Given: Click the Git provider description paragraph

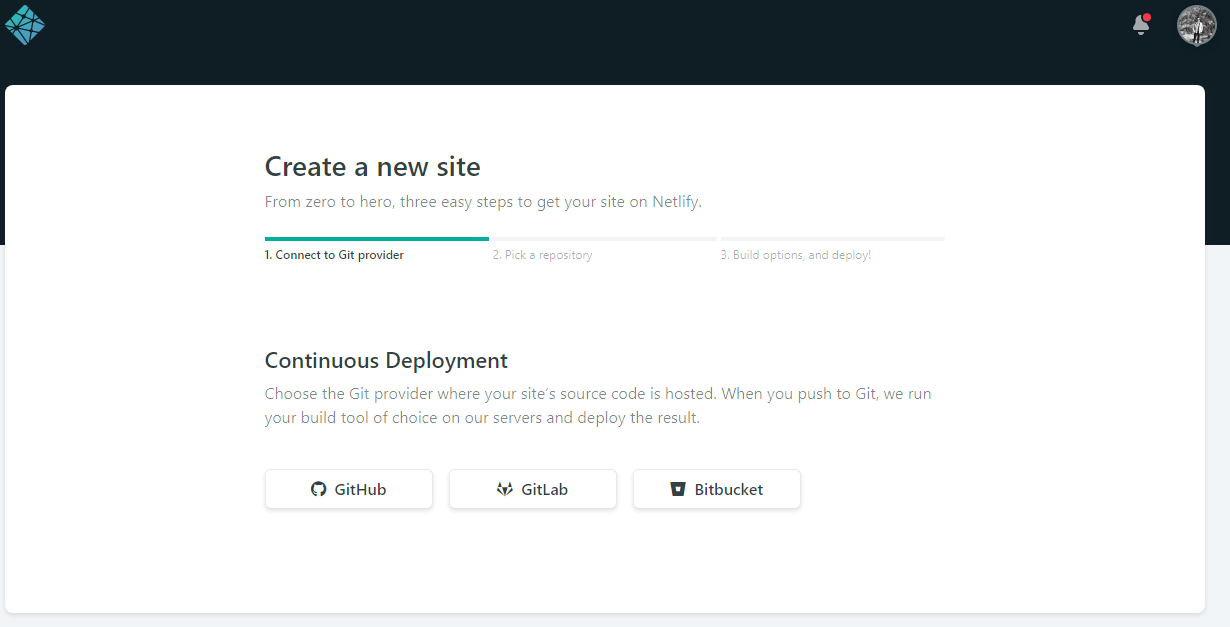Looking at the screenshot, I should coord(598,406).
